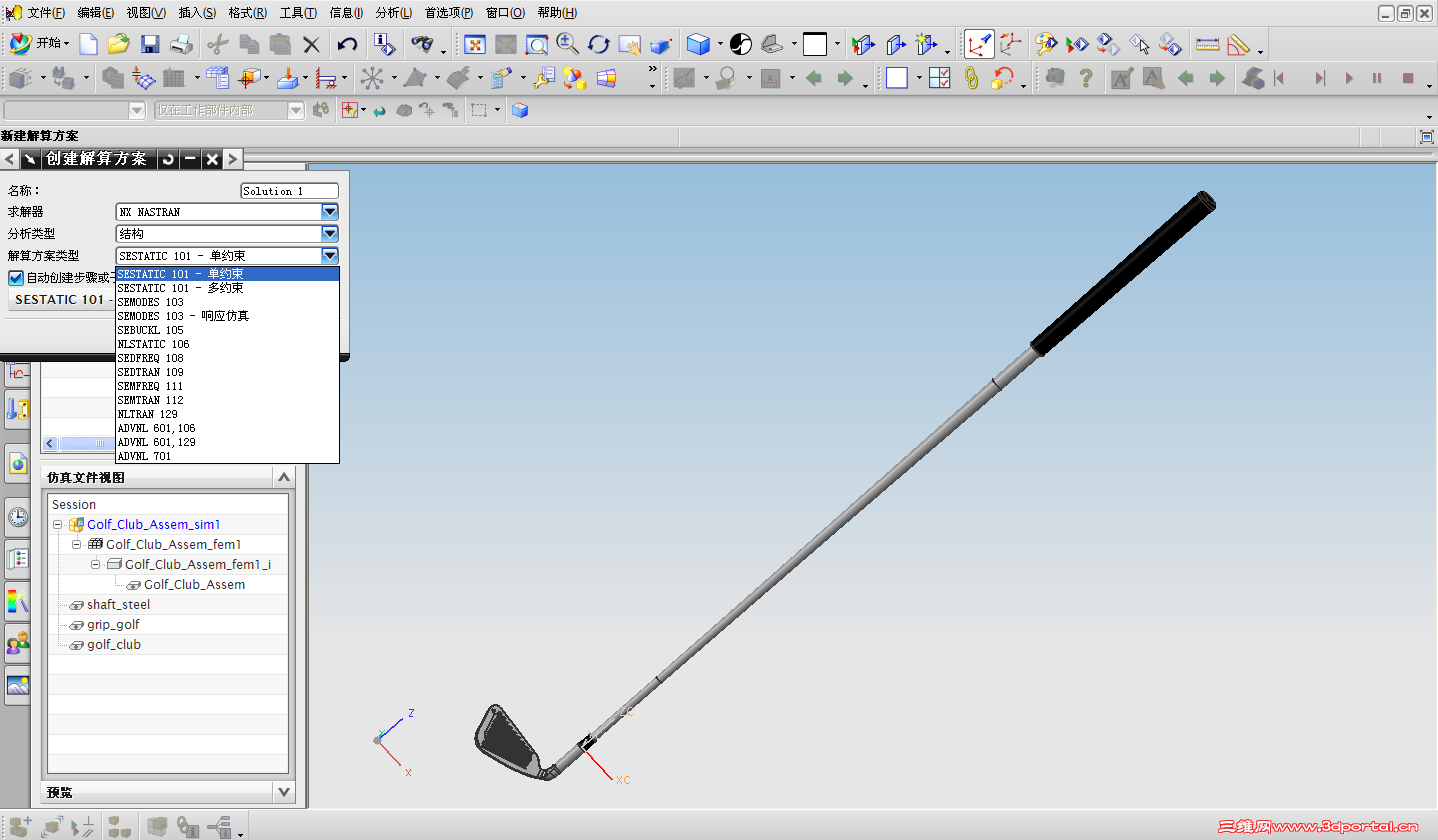
Task: Select the shaft_steel tree item
Action: pyautogui.click(x=118, y=605)
